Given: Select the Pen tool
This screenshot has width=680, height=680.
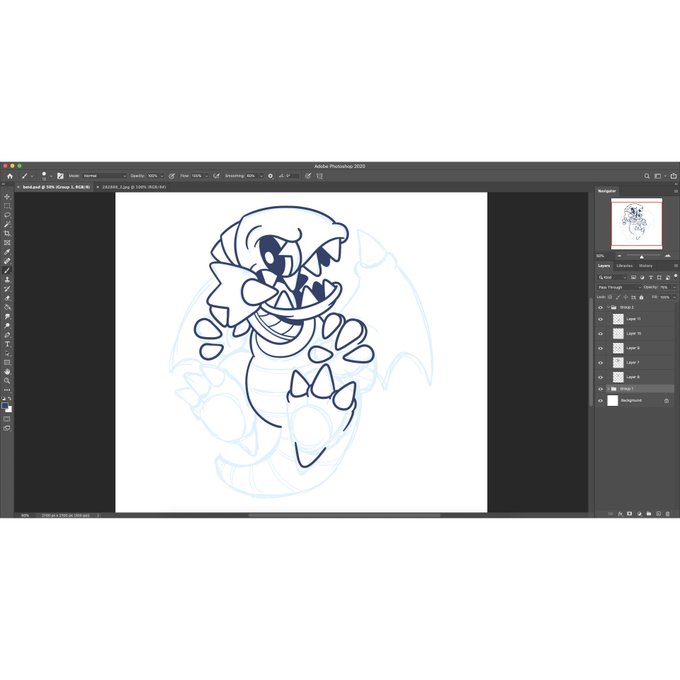Looking at the screenshot, I should pos(7,335).
